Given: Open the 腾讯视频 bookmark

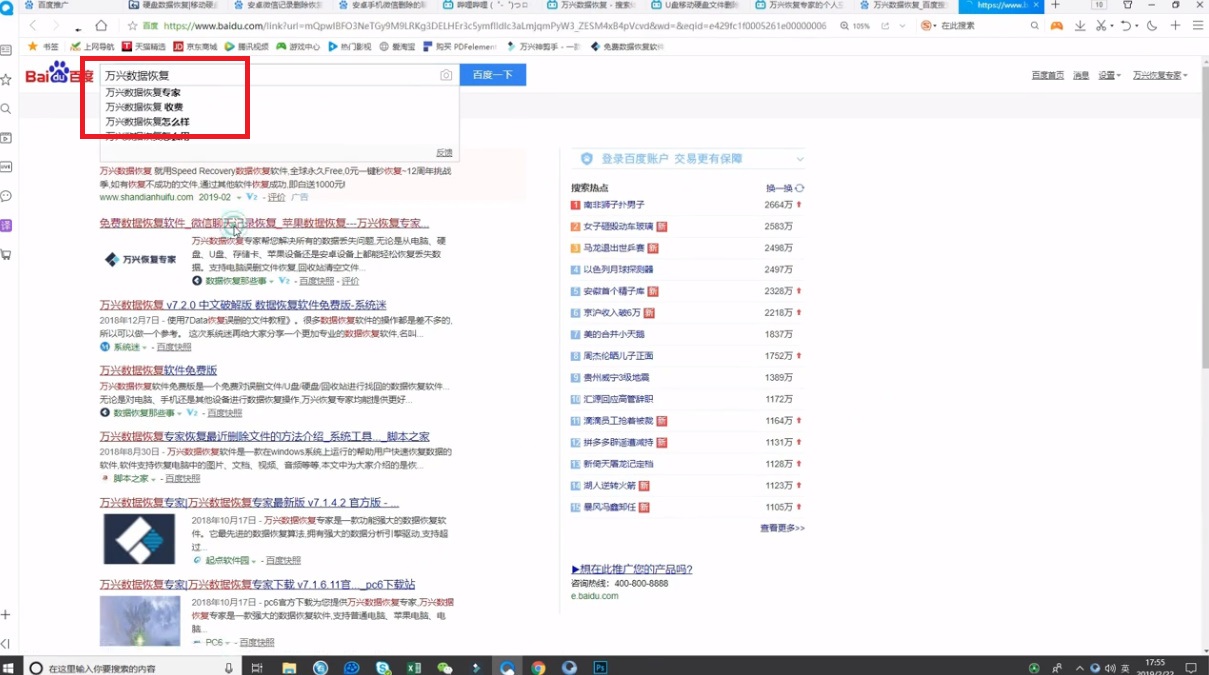Looking at the screenshot, I should [247, 46].
